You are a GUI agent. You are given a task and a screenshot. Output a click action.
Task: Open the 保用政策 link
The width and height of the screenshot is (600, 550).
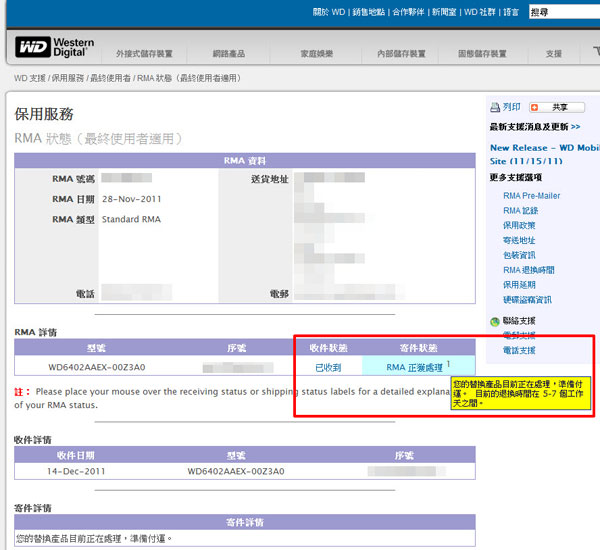coord(519,226)
